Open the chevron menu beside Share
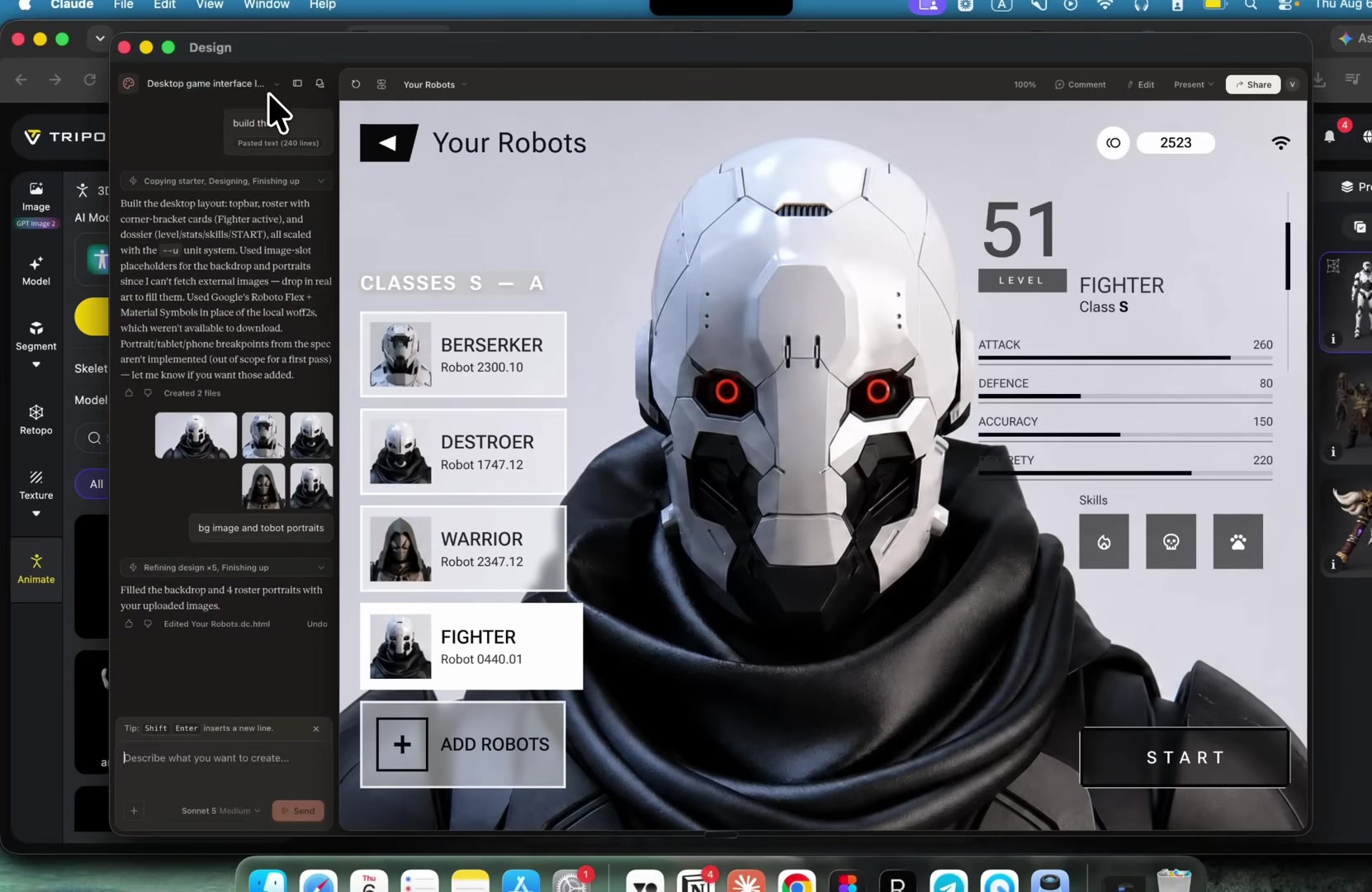1372x892 pixels. [1293, 84]
